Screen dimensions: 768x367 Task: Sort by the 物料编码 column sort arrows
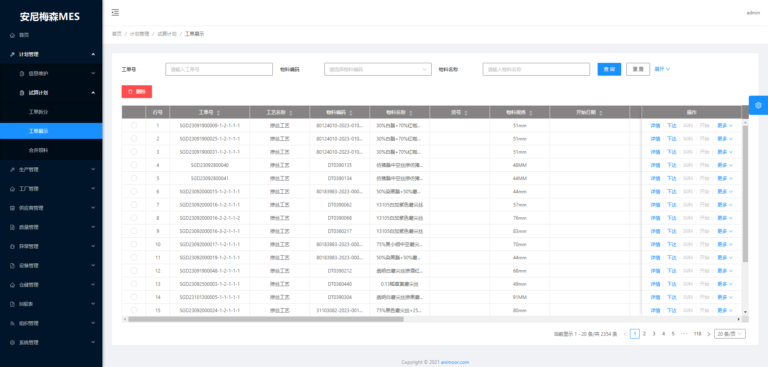pyautogui.click(x=350, y=113)
